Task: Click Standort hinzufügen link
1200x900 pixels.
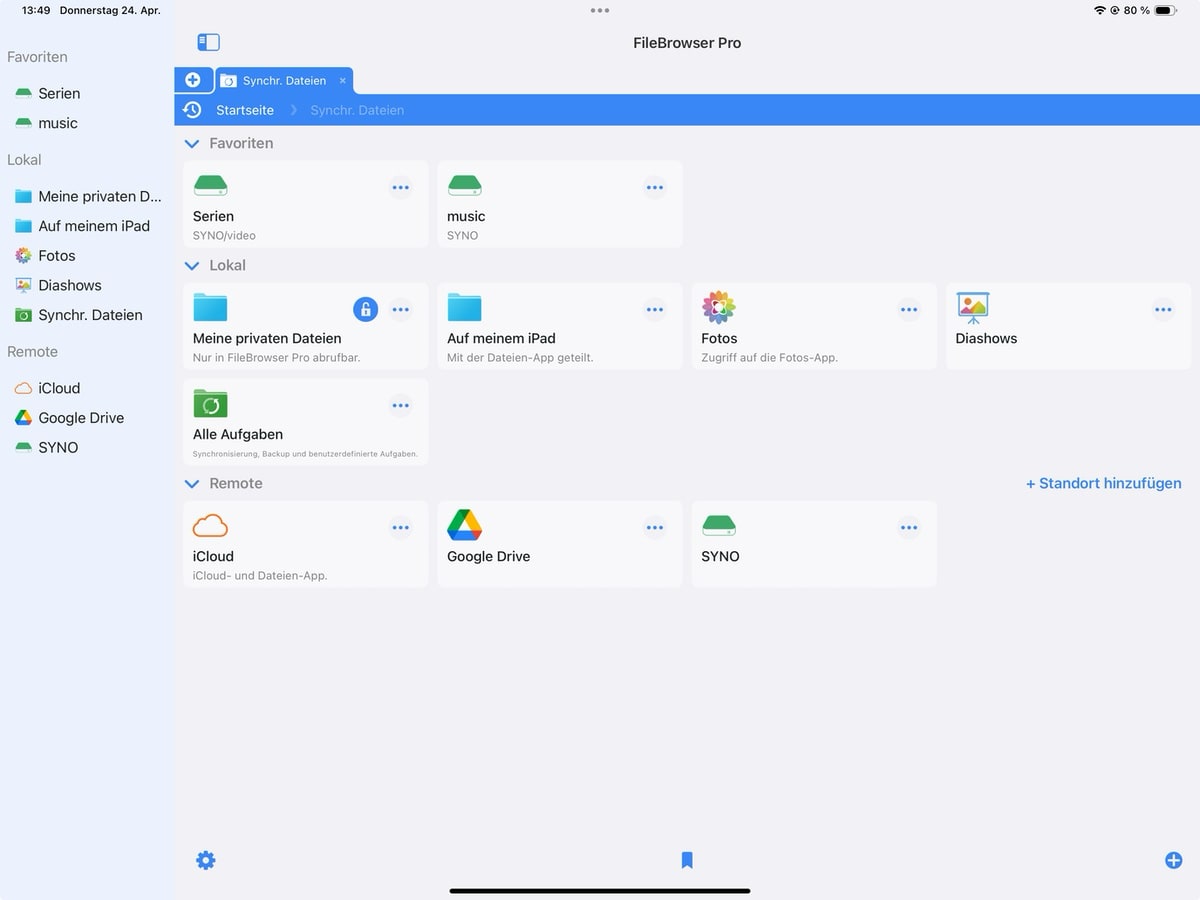Action: coord(1103,483)
